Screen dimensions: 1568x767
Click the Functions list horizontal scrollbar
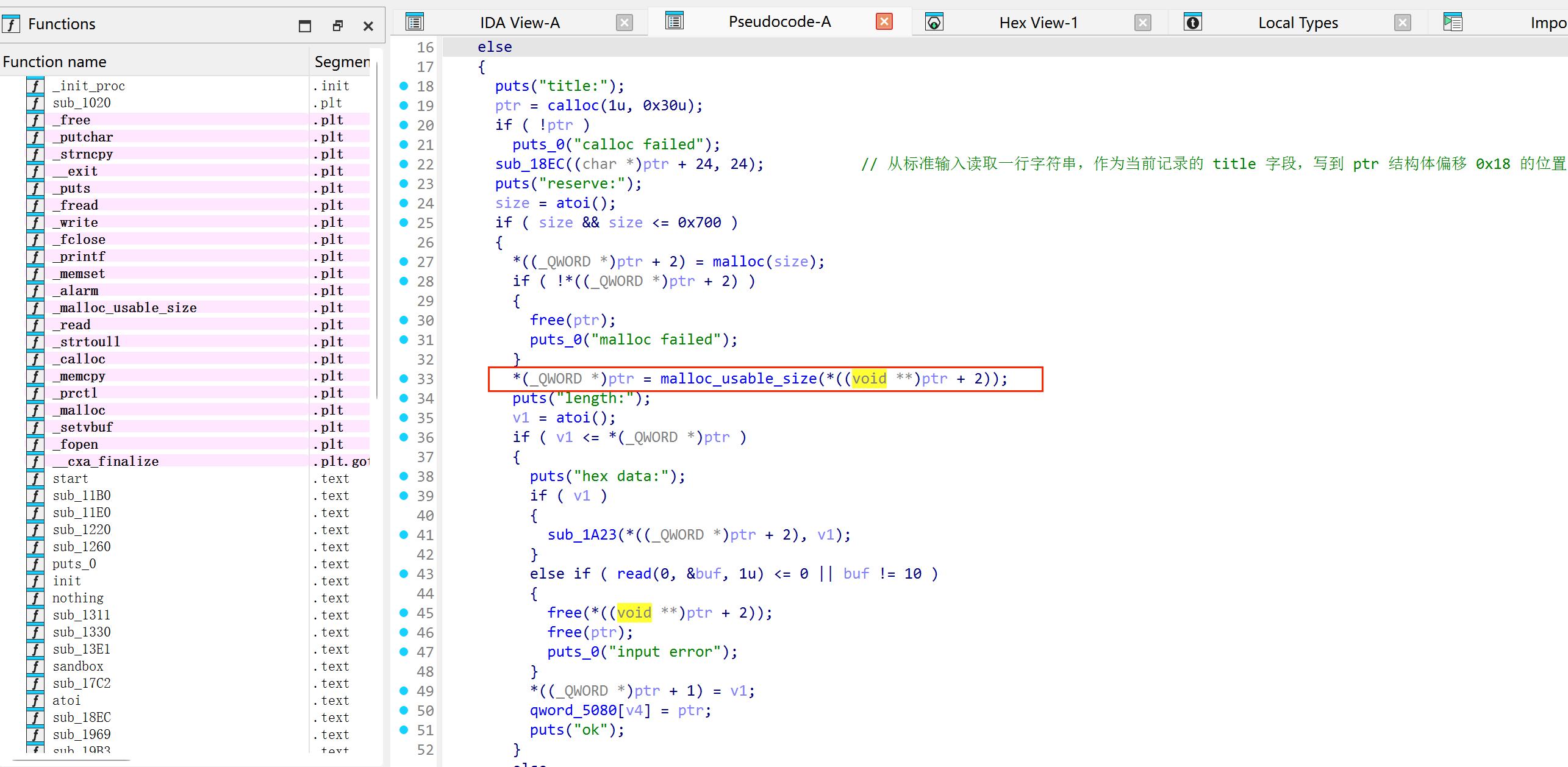71,760
